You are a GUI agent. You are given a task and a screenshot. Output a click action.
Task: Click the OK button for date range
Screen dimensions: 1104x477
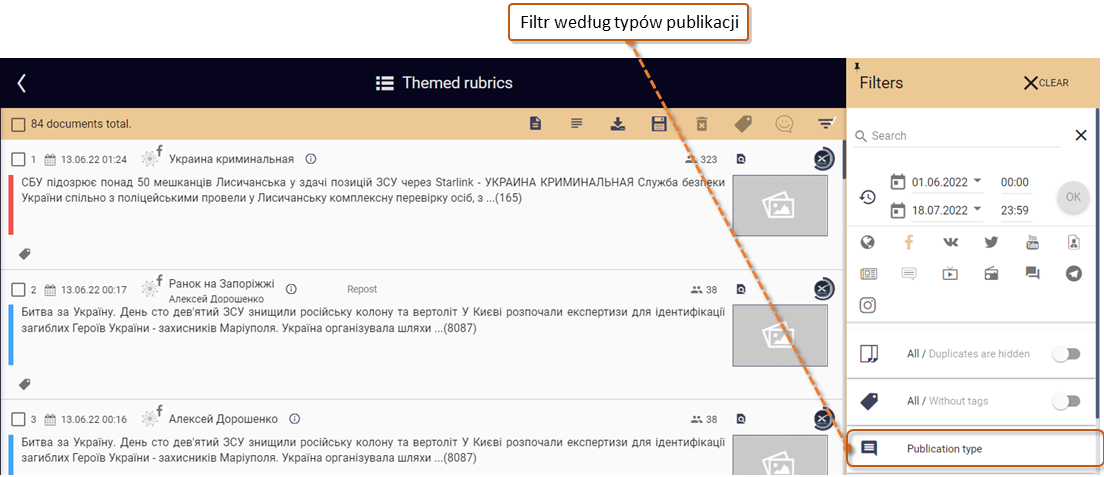coord(1073,197)
